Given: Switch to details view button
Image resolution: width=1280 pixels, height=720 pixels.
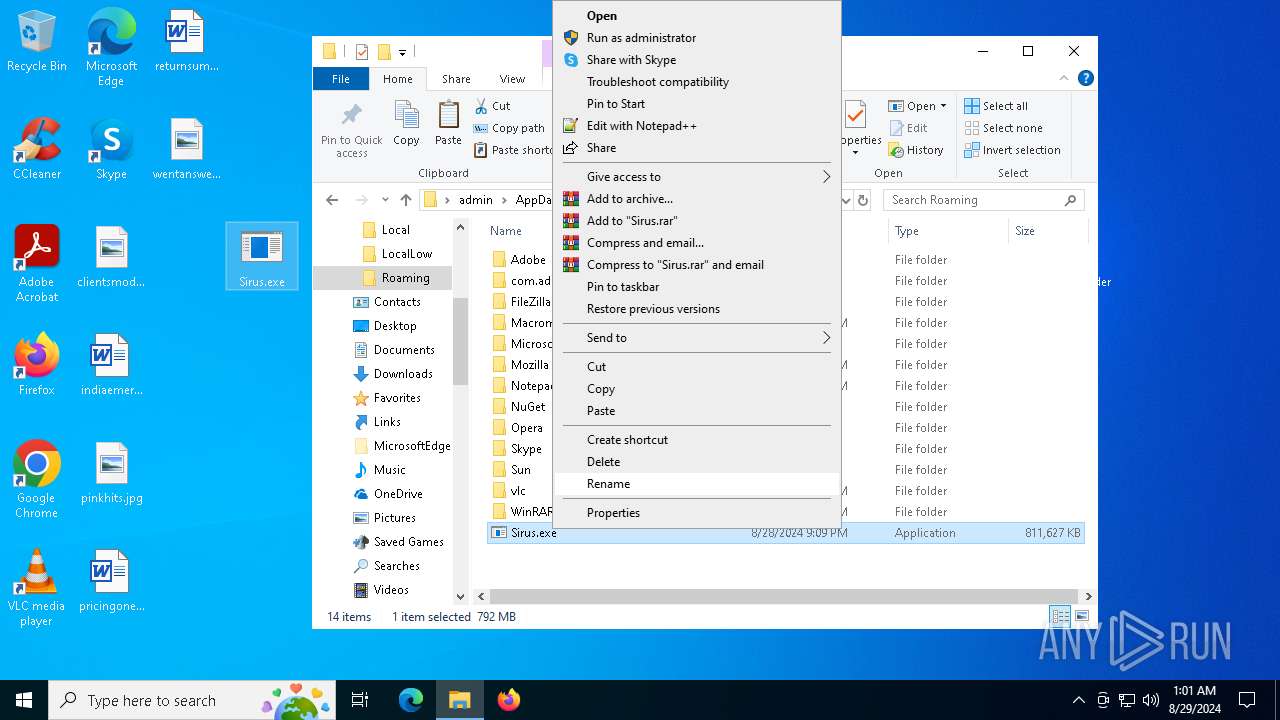Looking at the screenshot, I should coord(1060,616).
